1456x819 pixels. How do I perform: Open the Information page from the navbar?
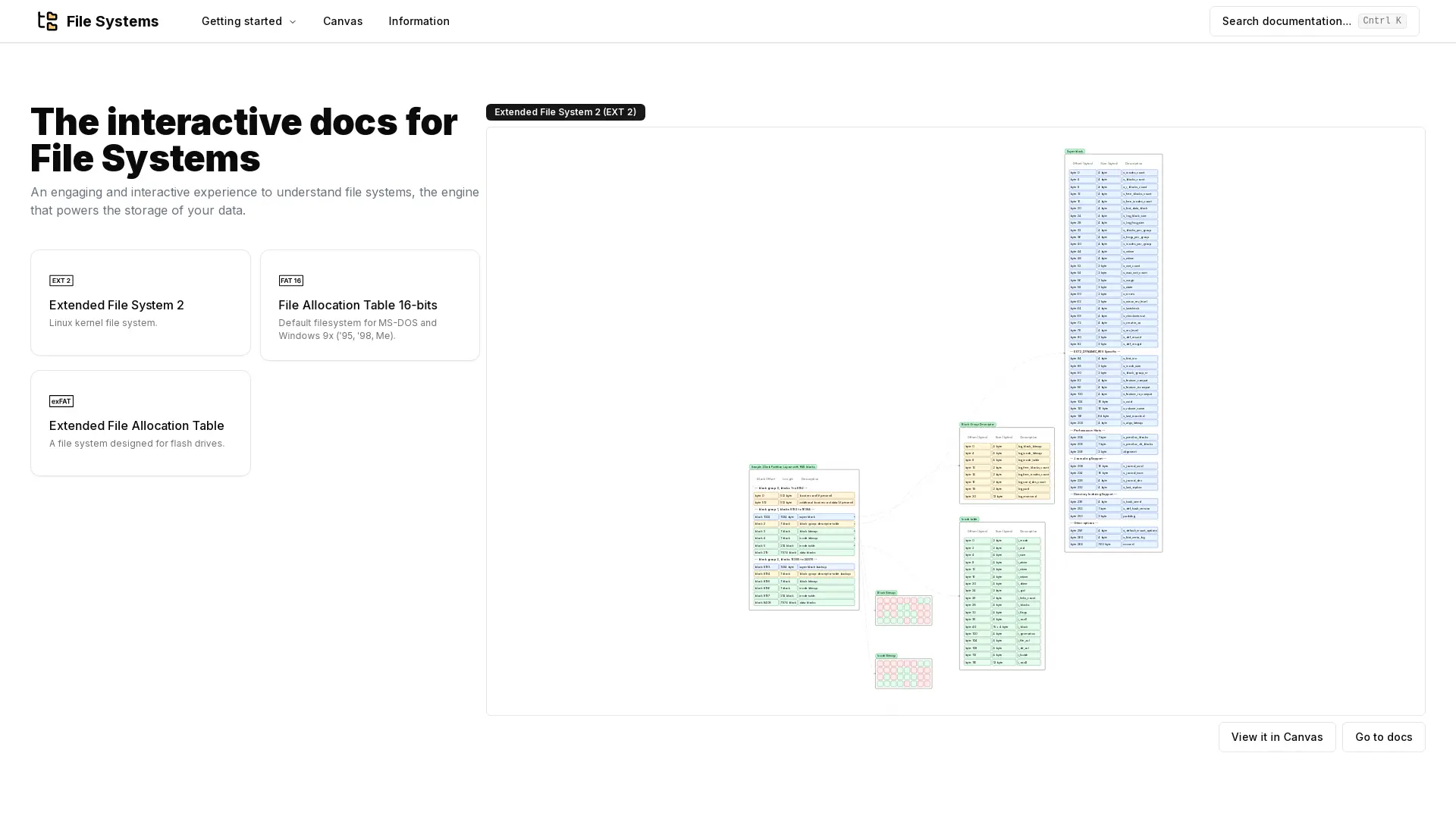(x=419, y=21)
